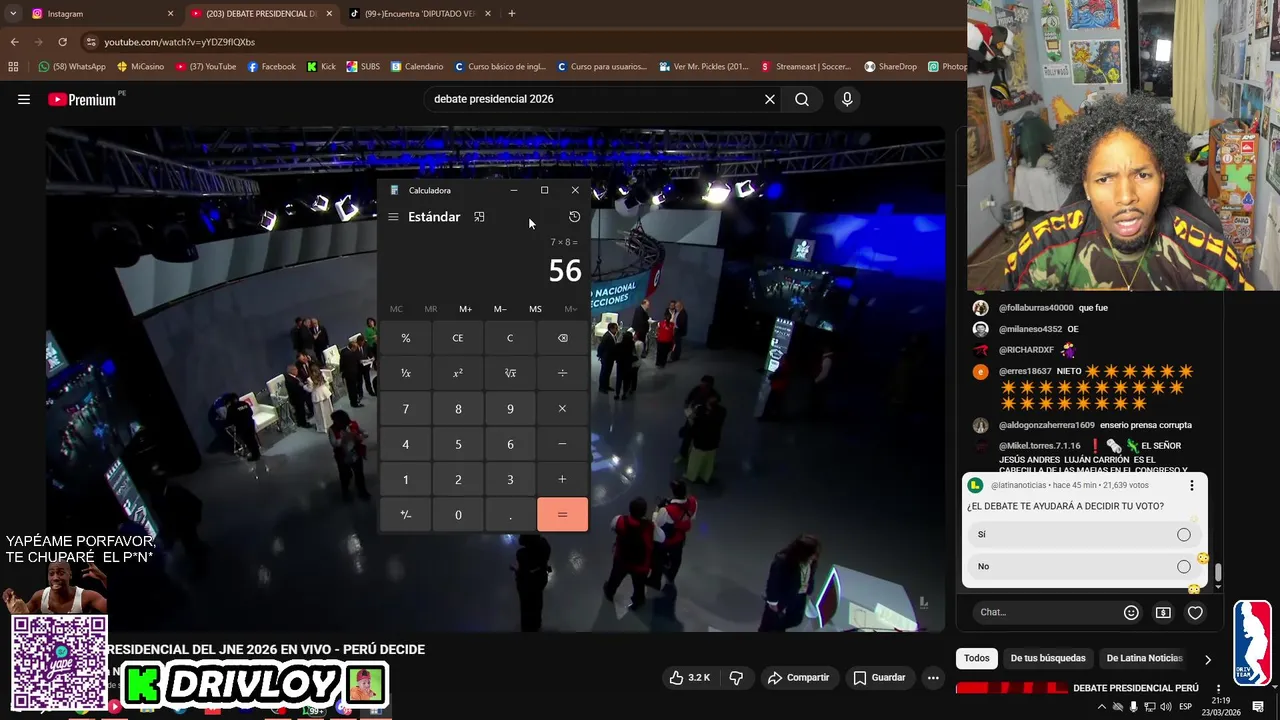
Task: Open the Calculator navigation menu
Action: 393,217
